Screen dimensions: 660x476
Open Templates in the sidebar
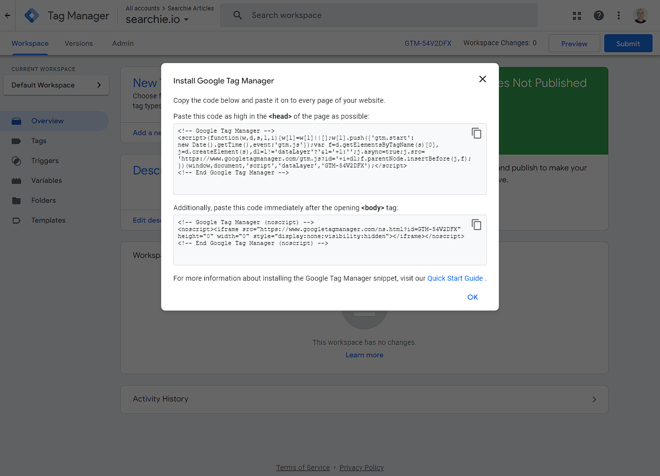[x=48, y=220]
